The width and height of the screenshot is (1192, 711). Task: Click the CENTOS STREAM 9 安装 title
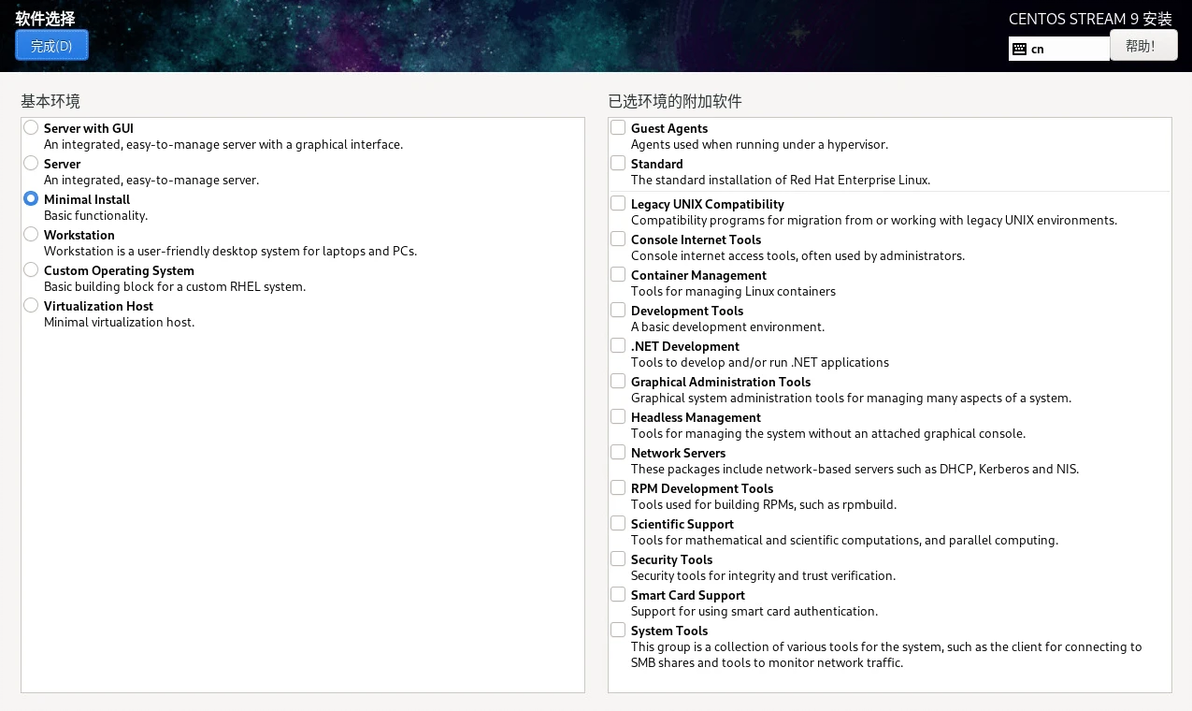1090,19
